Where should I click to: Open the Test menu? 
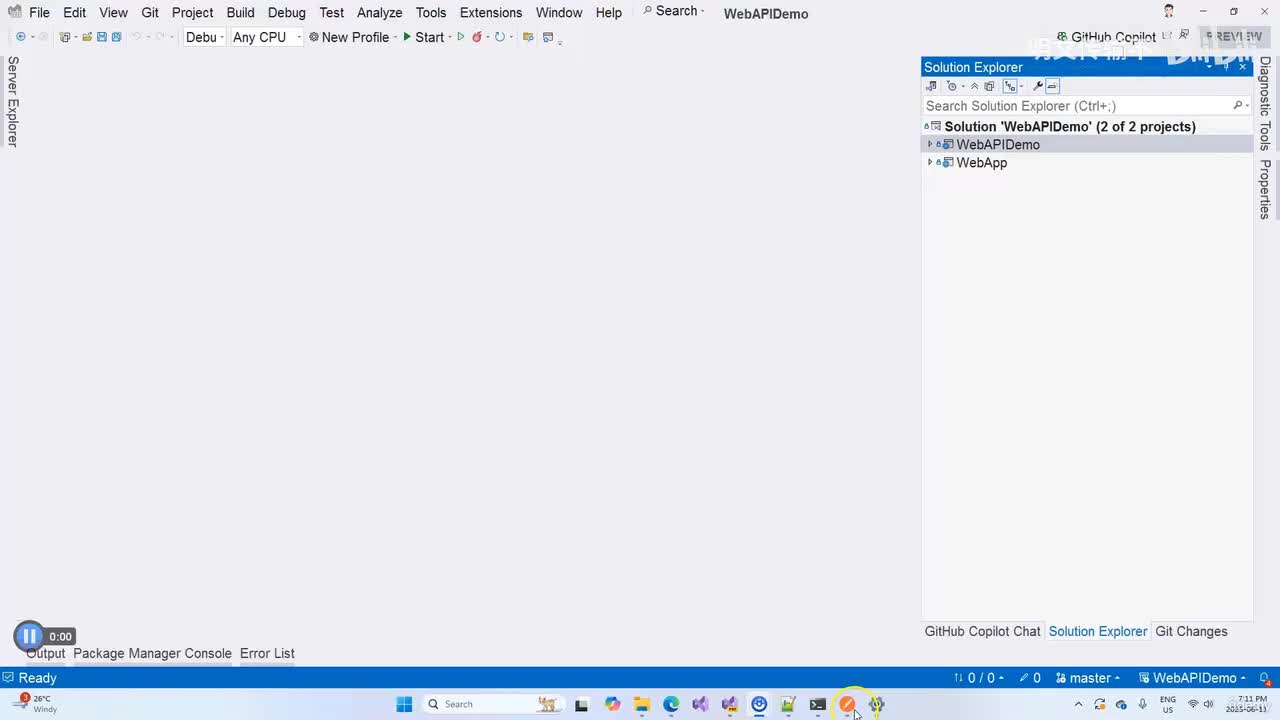coord(332,13)
